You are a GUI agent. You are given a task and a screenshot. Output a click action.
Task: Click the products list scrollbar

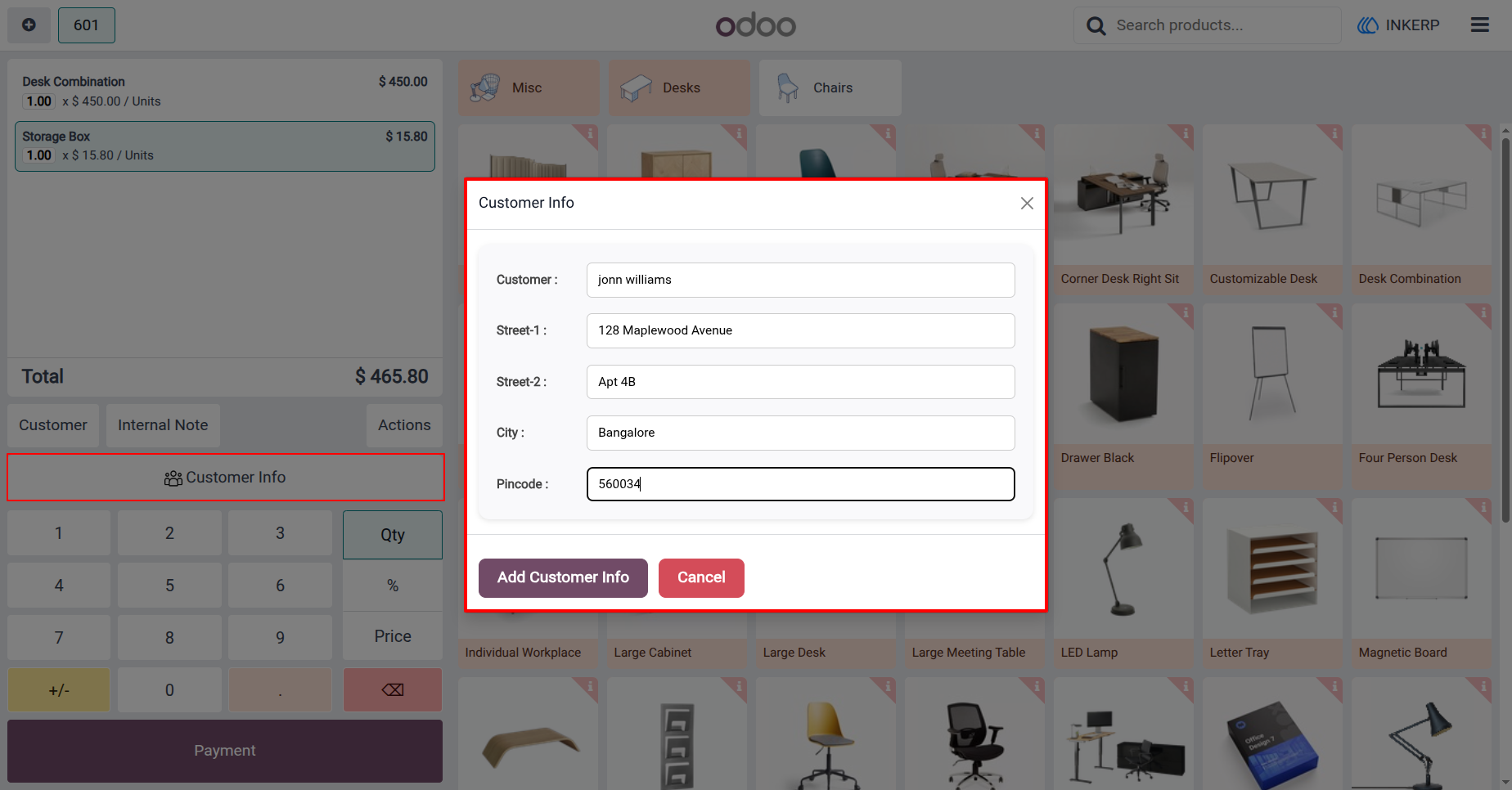point(1505,327)
